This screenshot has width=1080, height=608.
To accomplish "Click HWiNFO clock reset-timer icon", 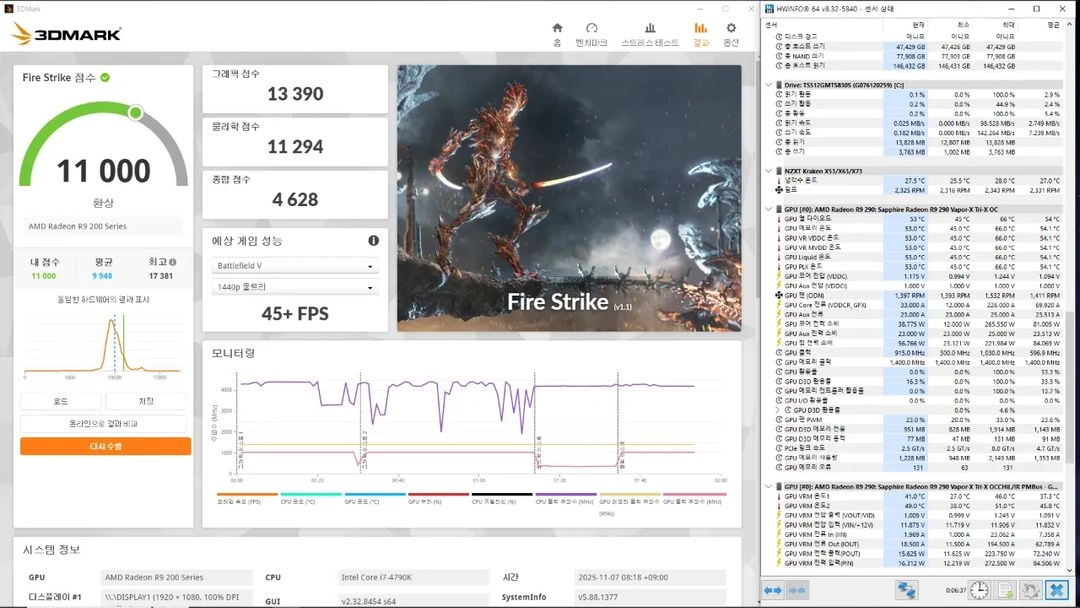I will coord(979,590).
